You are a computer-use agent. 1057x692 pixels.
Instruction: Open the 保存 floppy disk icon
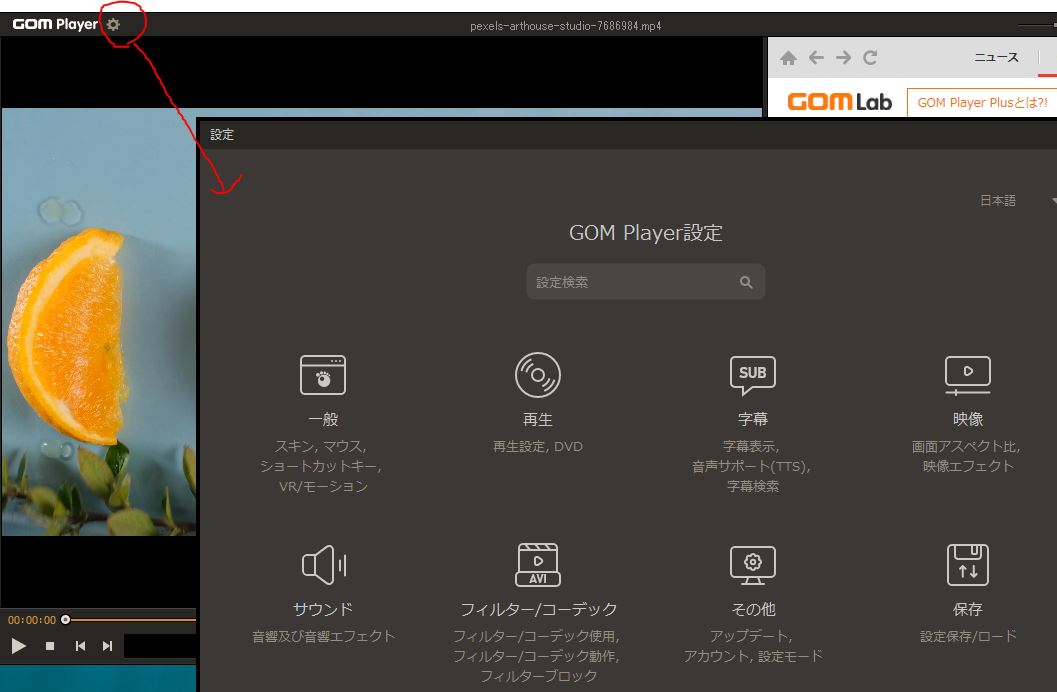pos(967,565)
